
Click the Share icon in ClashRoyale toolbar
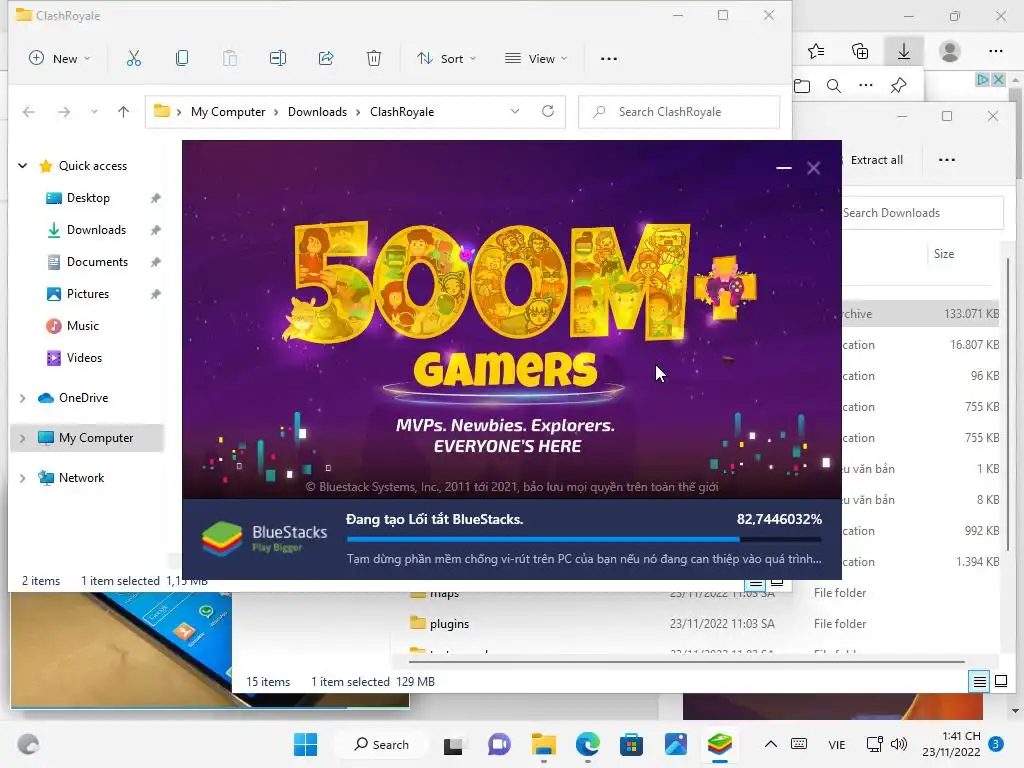(326, 59)
